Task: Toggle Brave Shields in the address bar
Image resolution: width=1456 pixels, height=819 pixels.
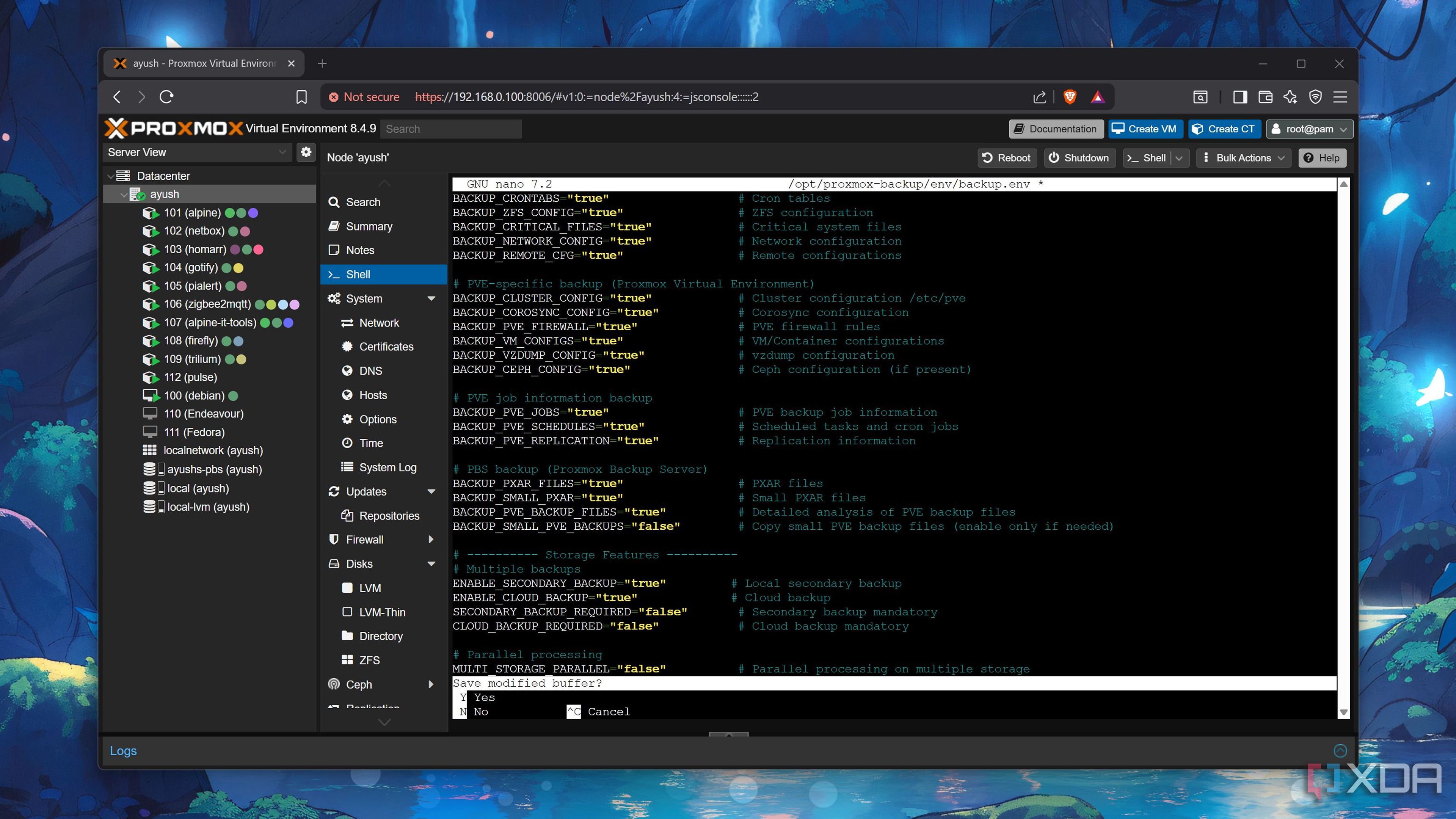Action: point(1070,97)
